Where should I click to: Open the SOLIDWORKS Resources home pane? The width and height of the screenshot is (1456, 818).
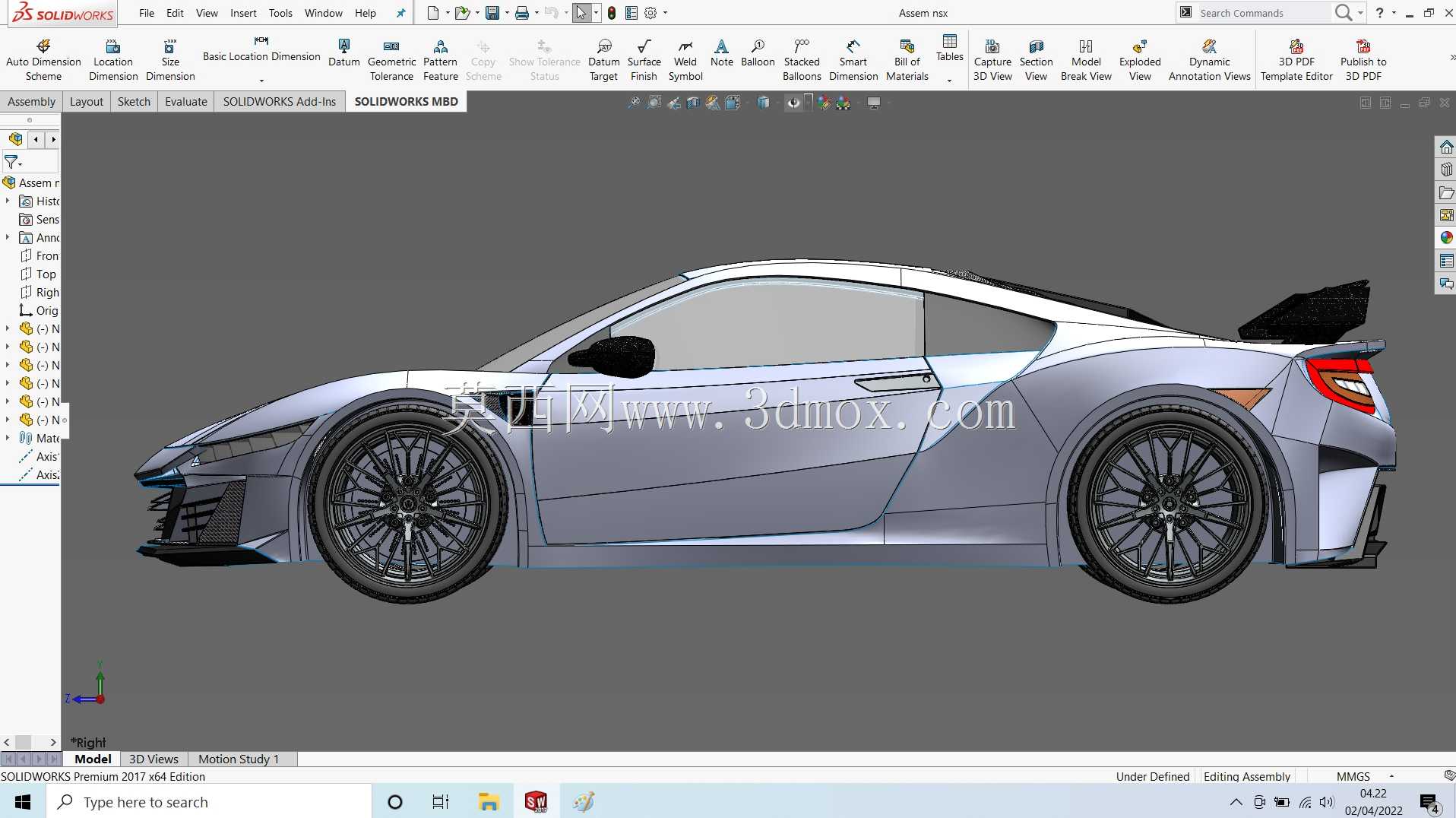click(1446, 147)
